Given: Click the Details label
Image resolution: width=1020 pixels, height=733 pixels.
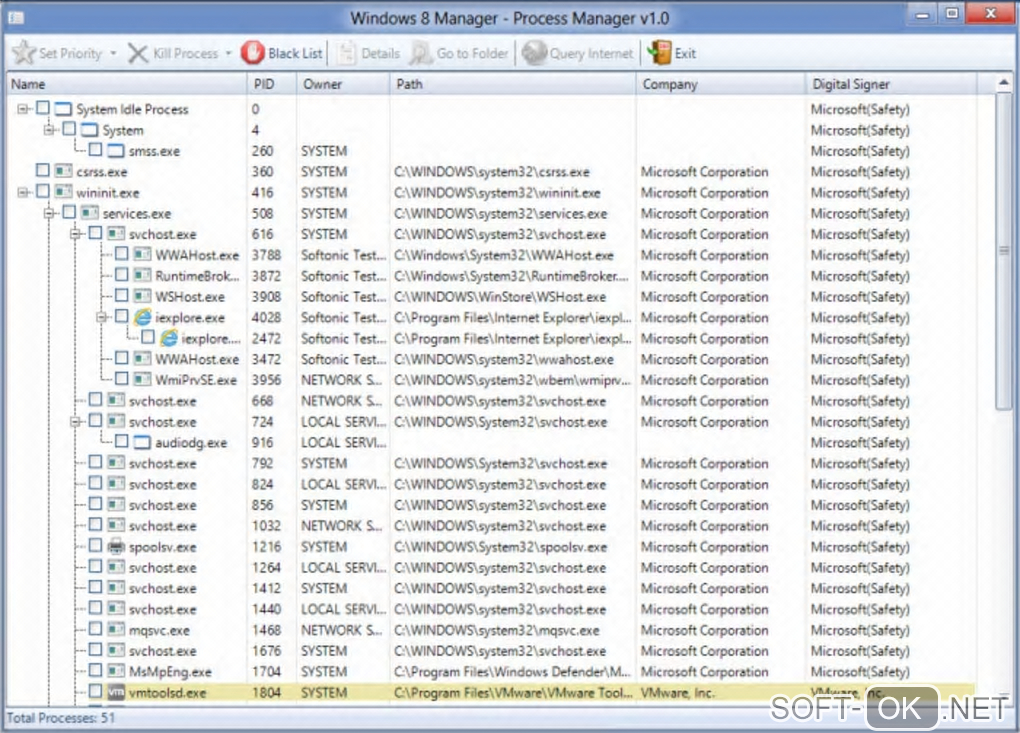Looking at the screenshot, I should coord(381,53).
